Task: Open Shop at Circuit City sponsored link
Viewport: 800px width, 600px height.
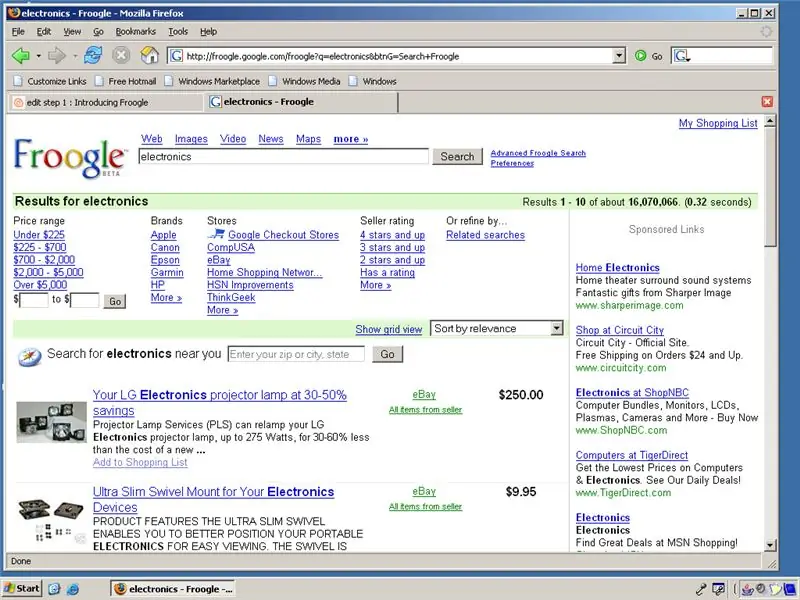Action: tap(620, 330)
